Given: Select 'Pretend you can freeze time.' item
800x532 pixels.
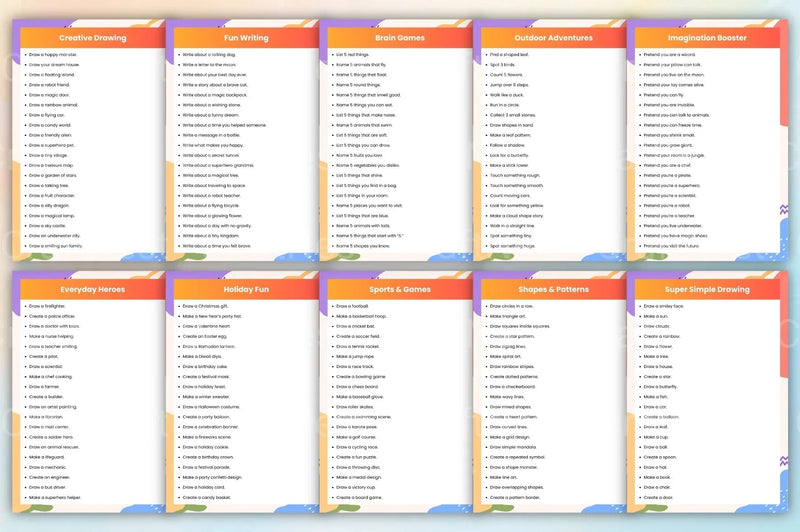Looking at the screenshot, I should (x=673, y=125).
